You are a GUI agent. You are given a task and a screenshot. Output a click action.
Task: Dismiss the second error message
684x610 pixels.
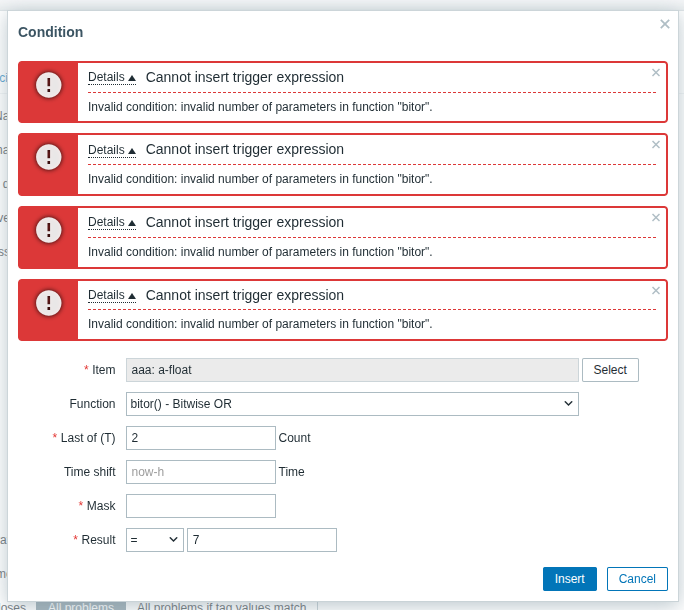656,145
